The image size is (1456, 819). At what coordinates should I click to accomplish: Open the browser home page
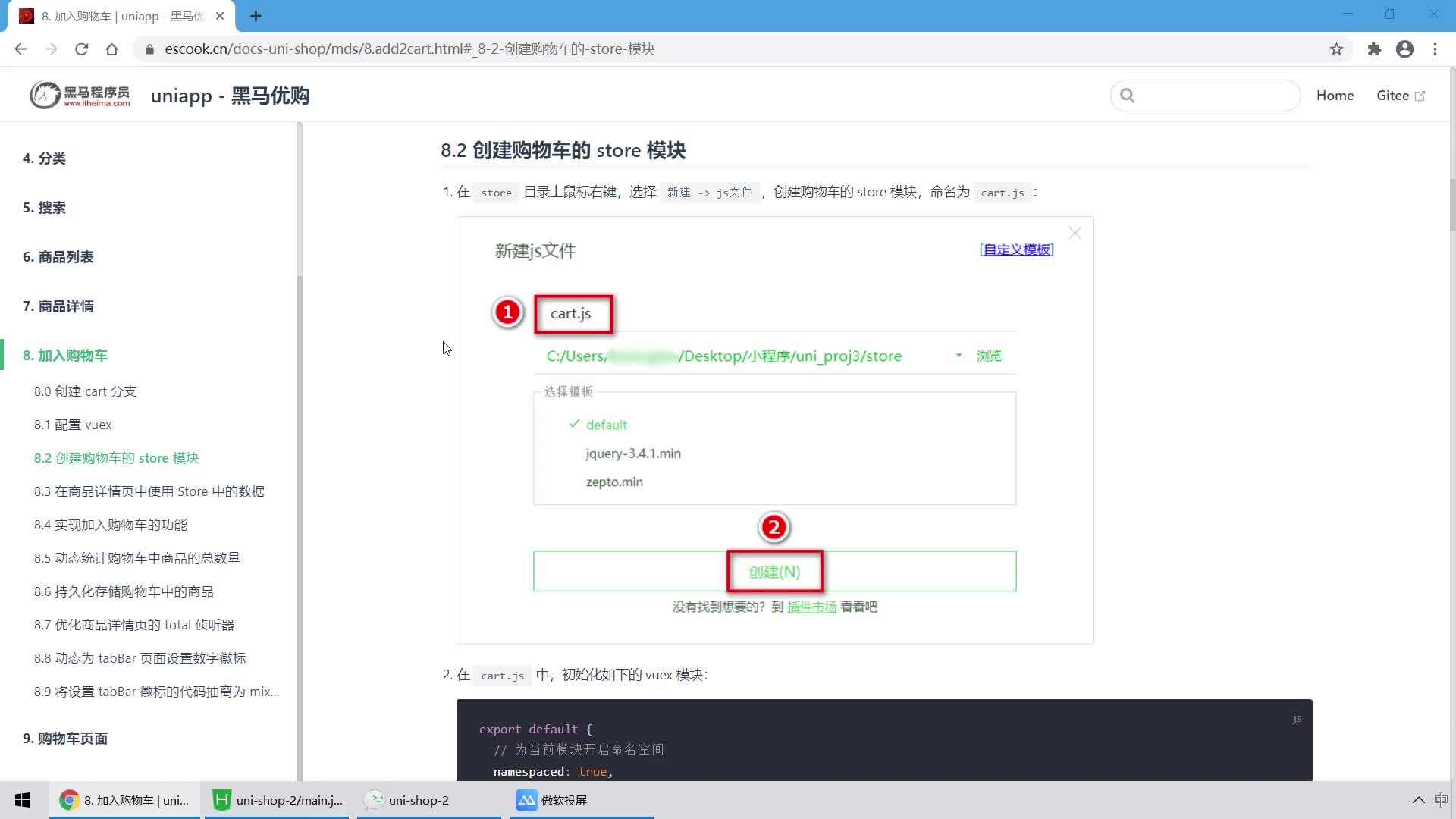pos(111,49)
